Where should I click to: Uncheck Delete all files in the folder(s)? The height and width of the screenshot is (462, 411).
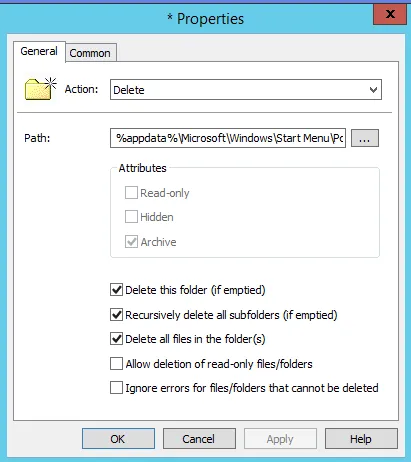point(116,339)
